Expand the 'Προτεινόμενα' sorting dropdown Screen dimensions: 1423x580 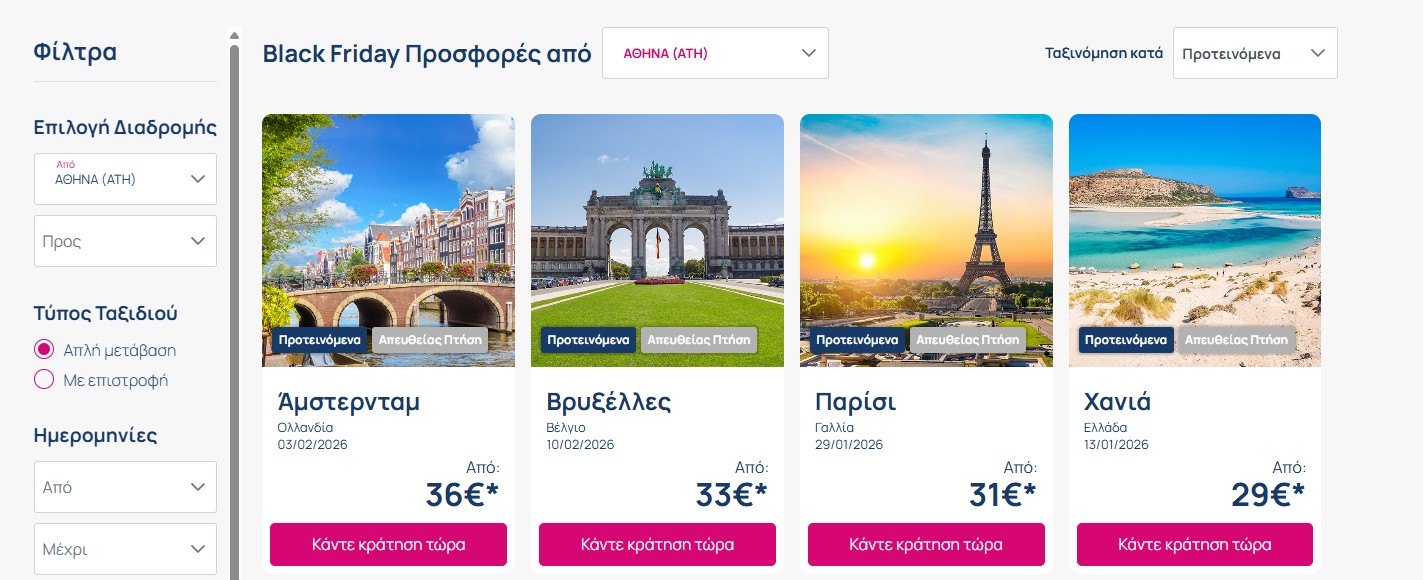click(1254, 53)
